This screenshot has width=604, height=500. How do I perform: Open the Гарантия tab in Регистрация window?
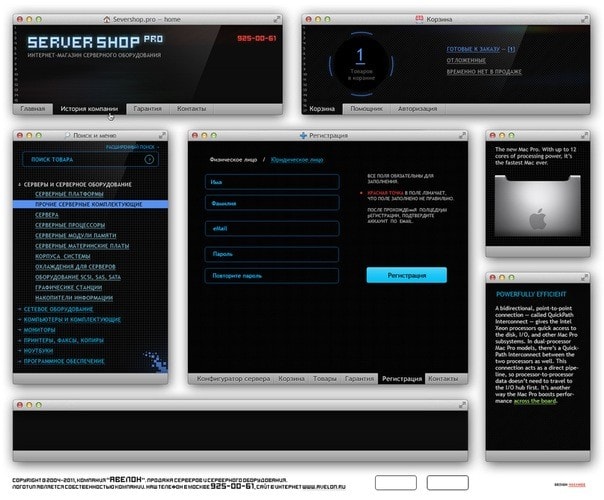(359, 379)
